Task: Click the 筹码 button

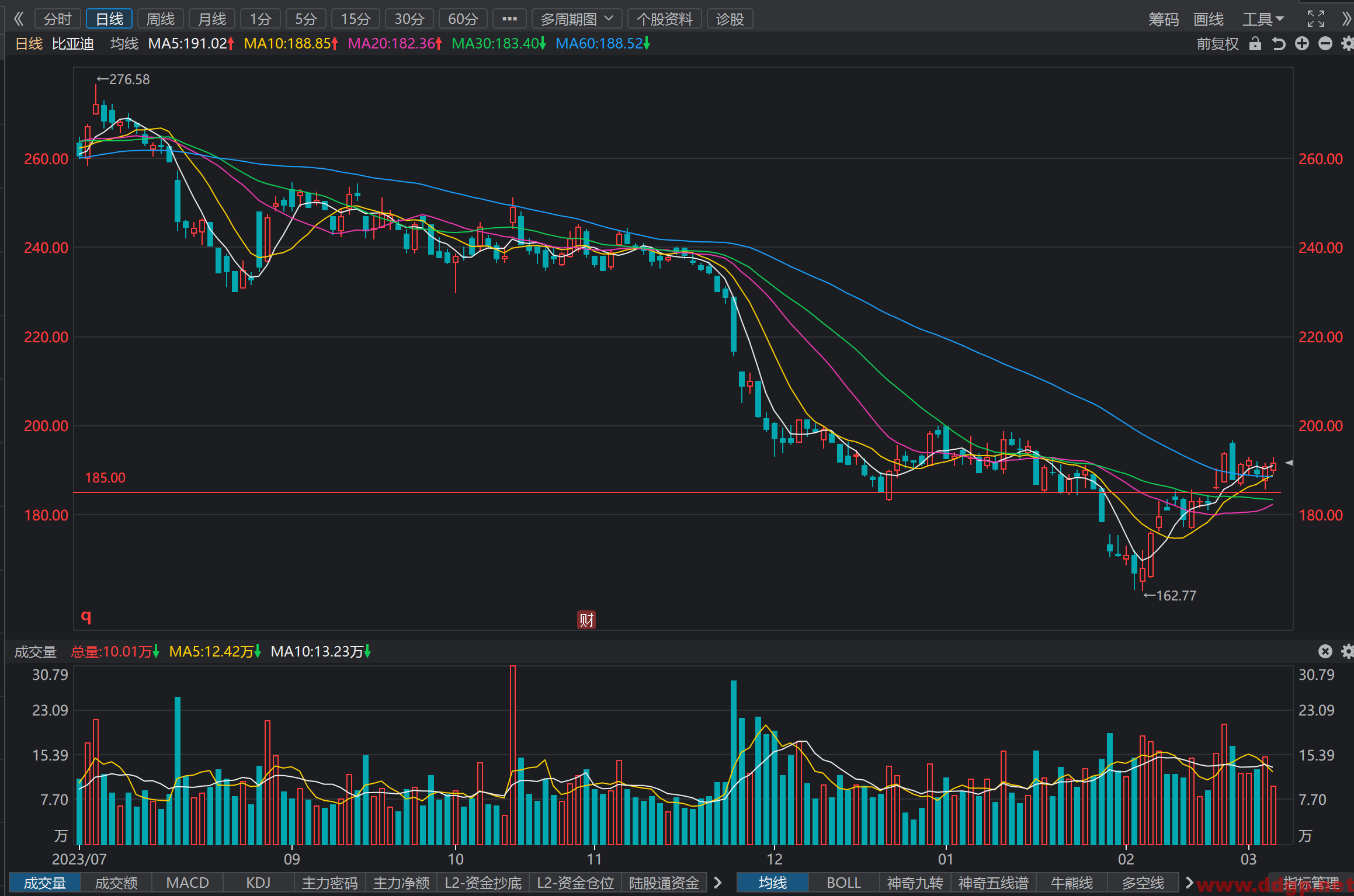Action: pos(1163,19)
